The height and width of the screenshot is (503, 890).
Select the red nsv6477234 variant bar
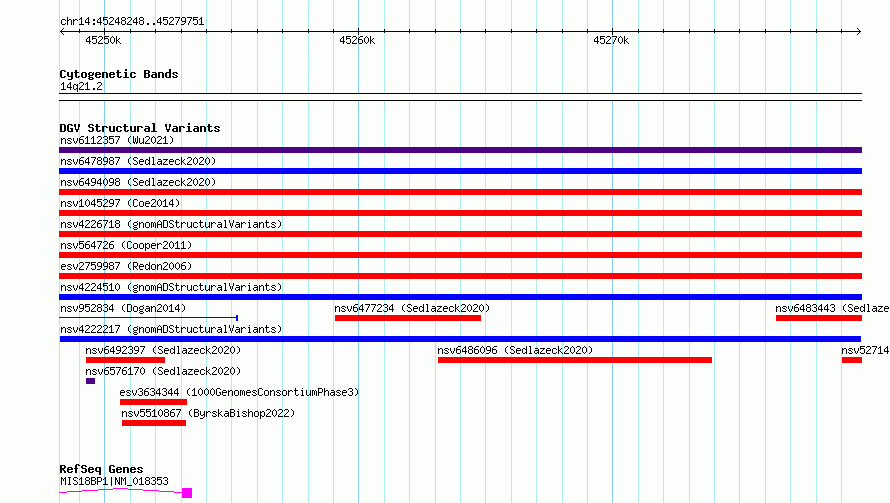pos(408,318)
